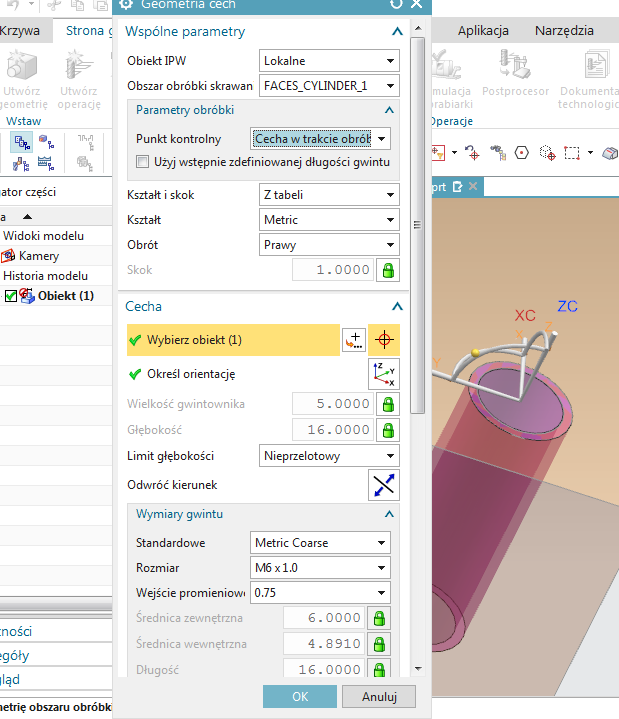Toggle the lock beside Głębokość
Viewport: 619px width, 719px height.
coord(388,430)
